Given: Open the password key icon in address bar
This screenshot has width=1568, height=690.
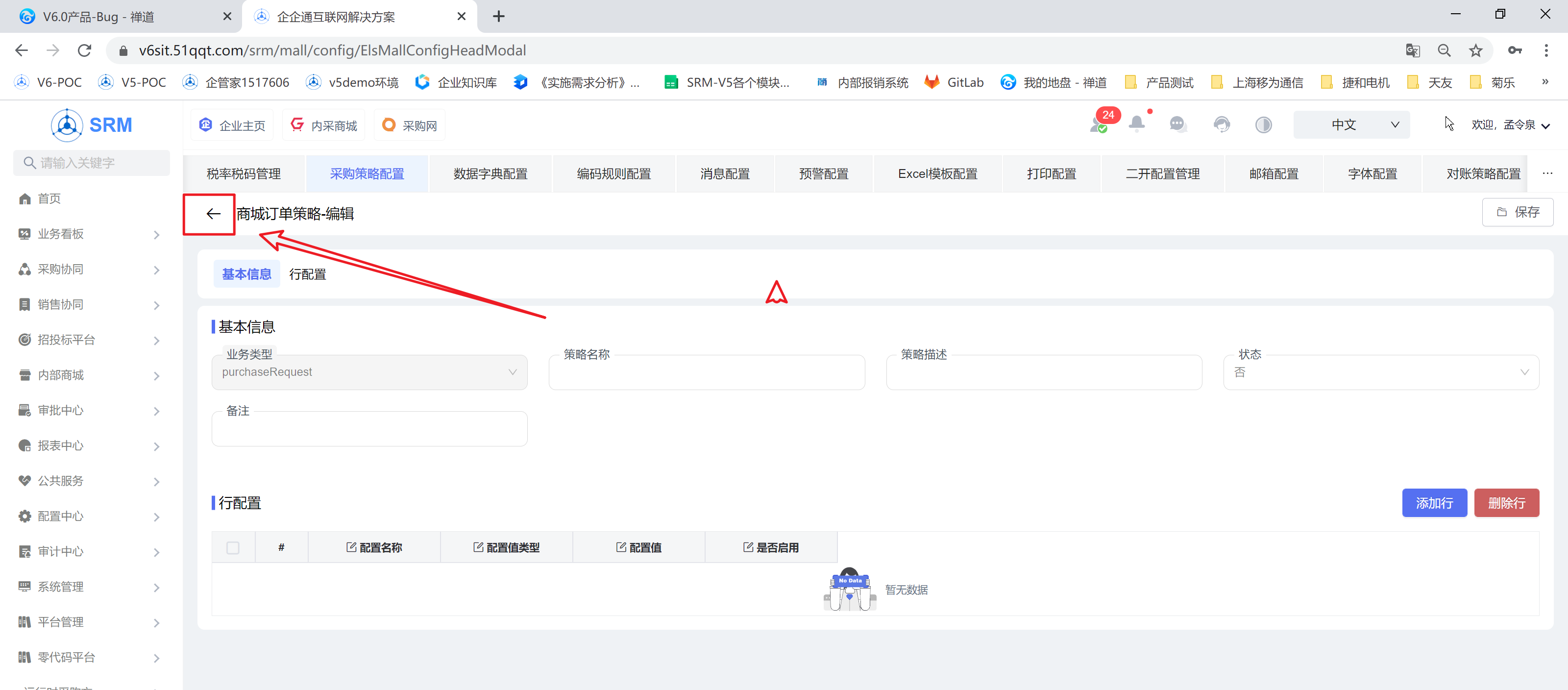Looking at the screenshot, I should (1515, 50).
